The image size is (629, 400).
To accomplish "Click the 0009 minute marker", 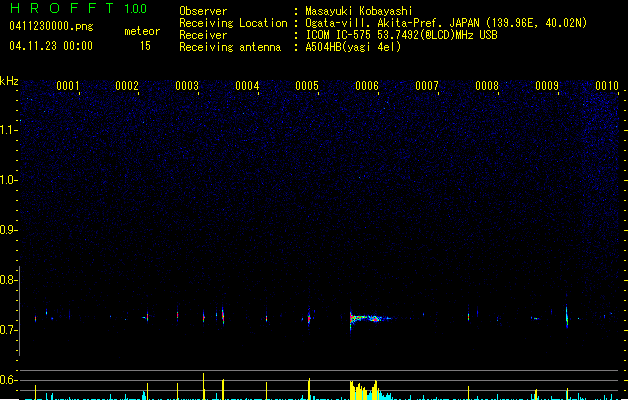I will coord(547,86).
